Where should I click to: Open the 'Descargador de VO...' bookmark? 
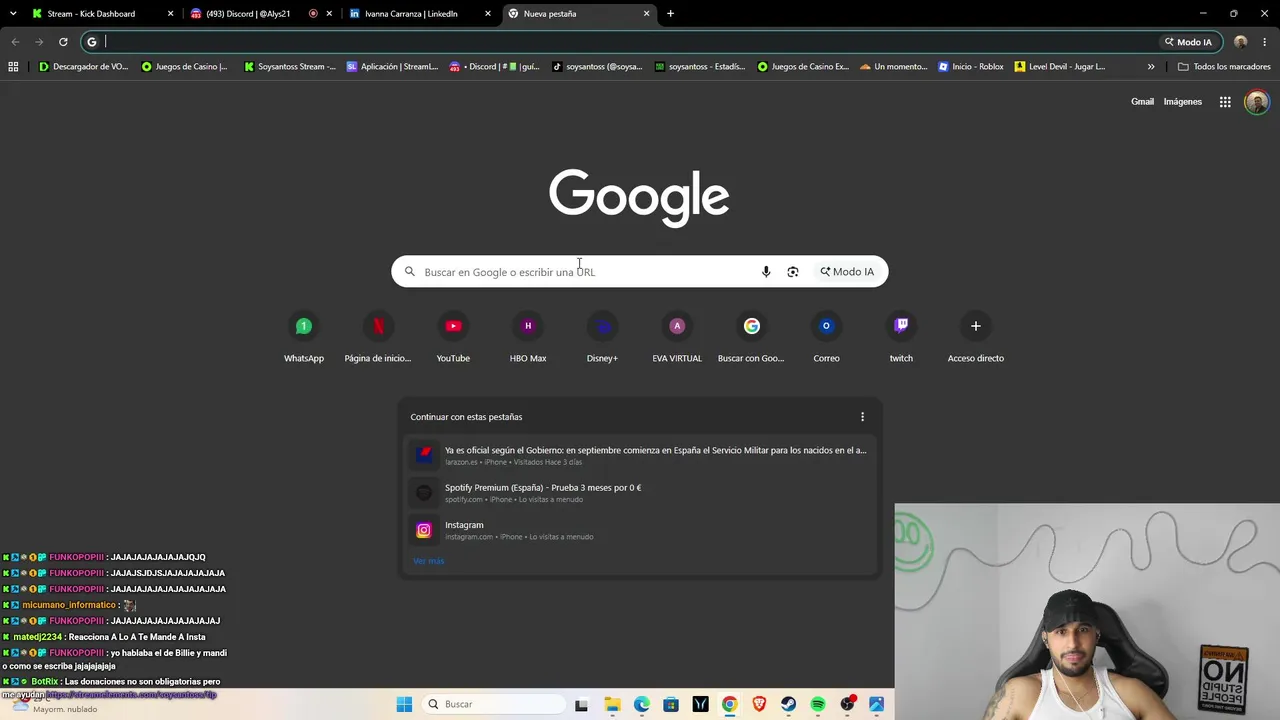[84, 67]
